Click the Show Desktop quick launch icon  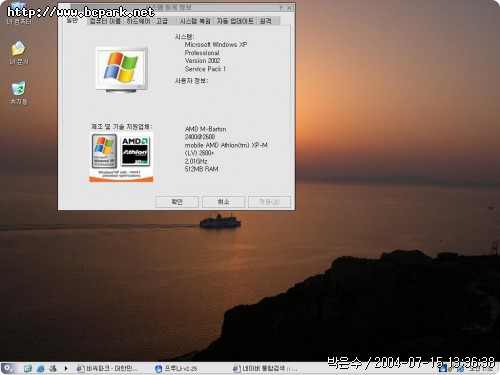coord(28,368)
